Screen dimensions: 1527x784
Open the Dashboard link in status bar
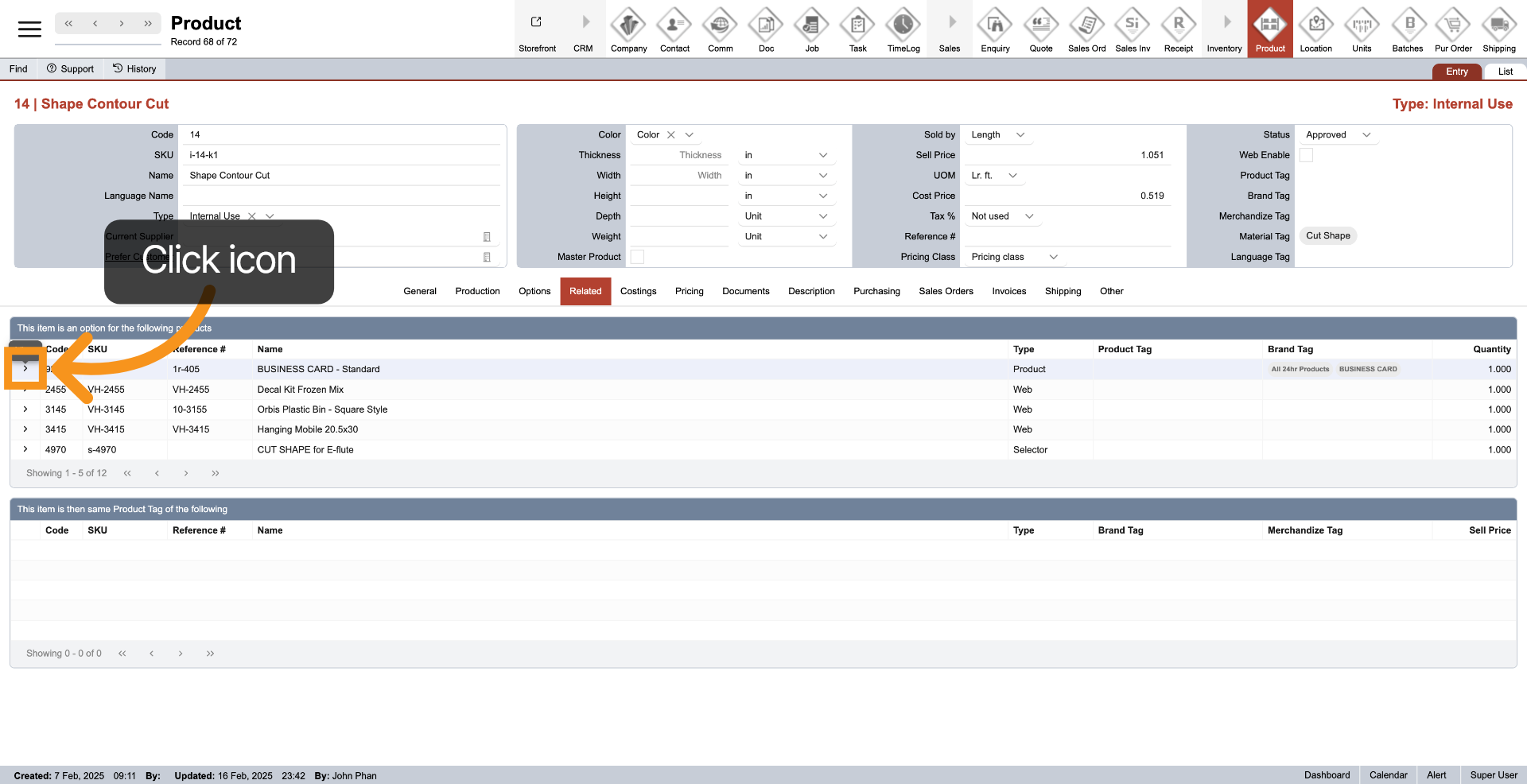1327,775
